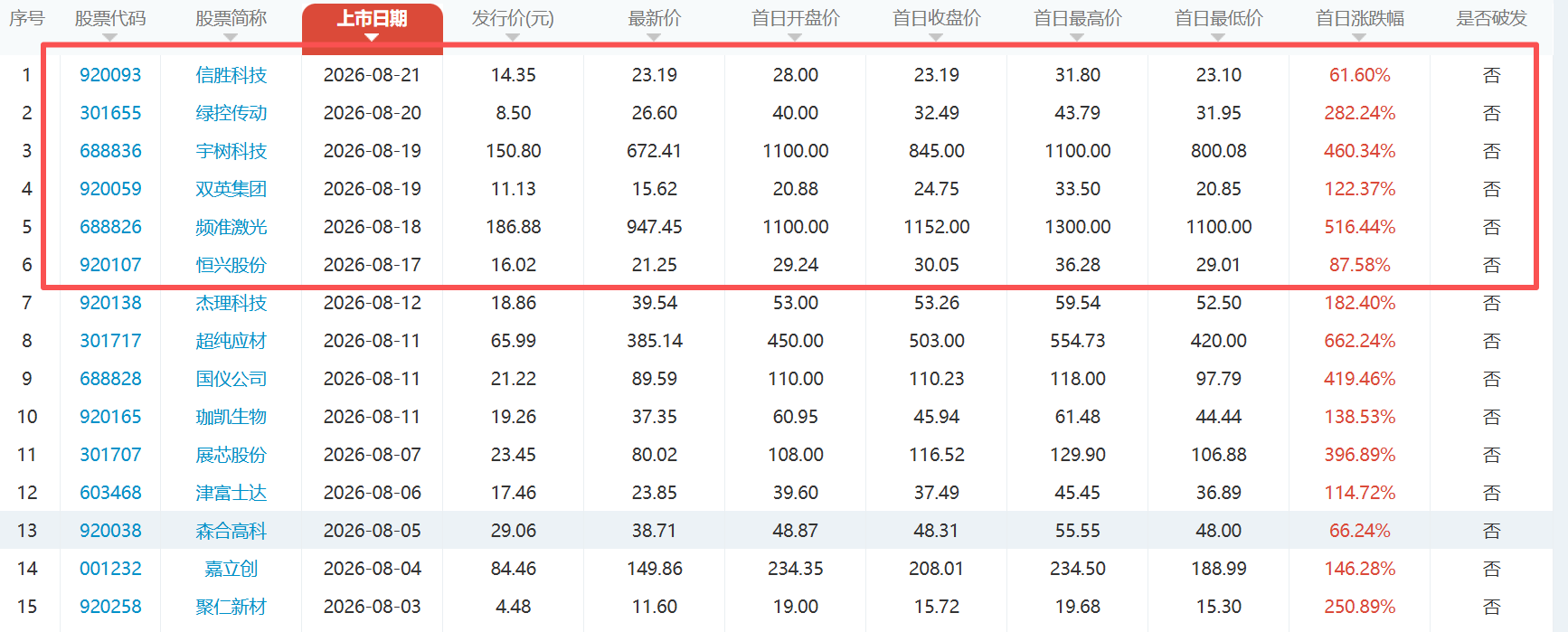
Task: Open stock code 688836 link
Action: pyautogui.click(x=110, y=151)
